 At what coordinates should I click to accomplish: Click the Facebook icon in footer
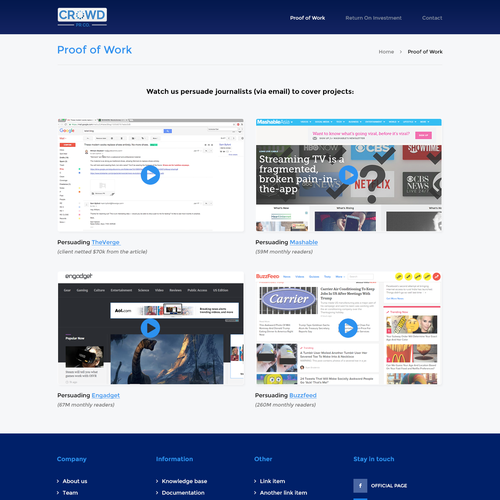tap(360, 486)
